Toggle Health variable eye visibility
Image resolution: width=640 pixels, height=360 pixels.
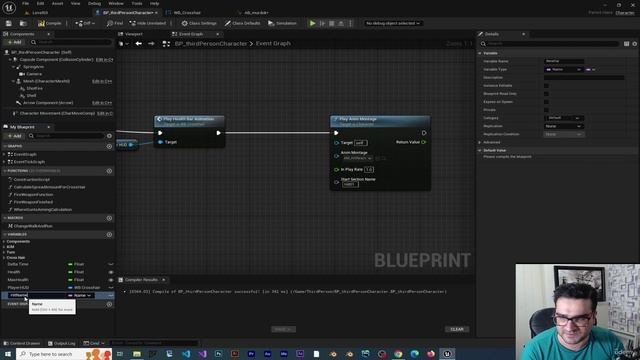click(x=111, y=272)
